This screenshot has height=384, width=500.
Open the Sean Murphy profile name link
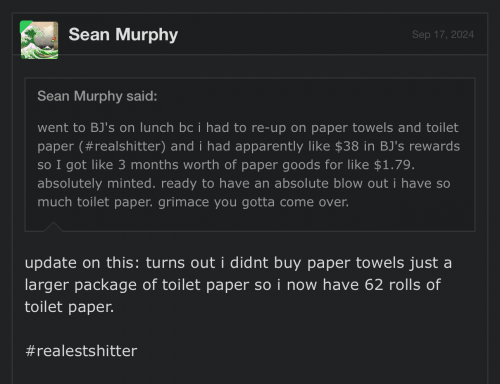pos(123,35)
